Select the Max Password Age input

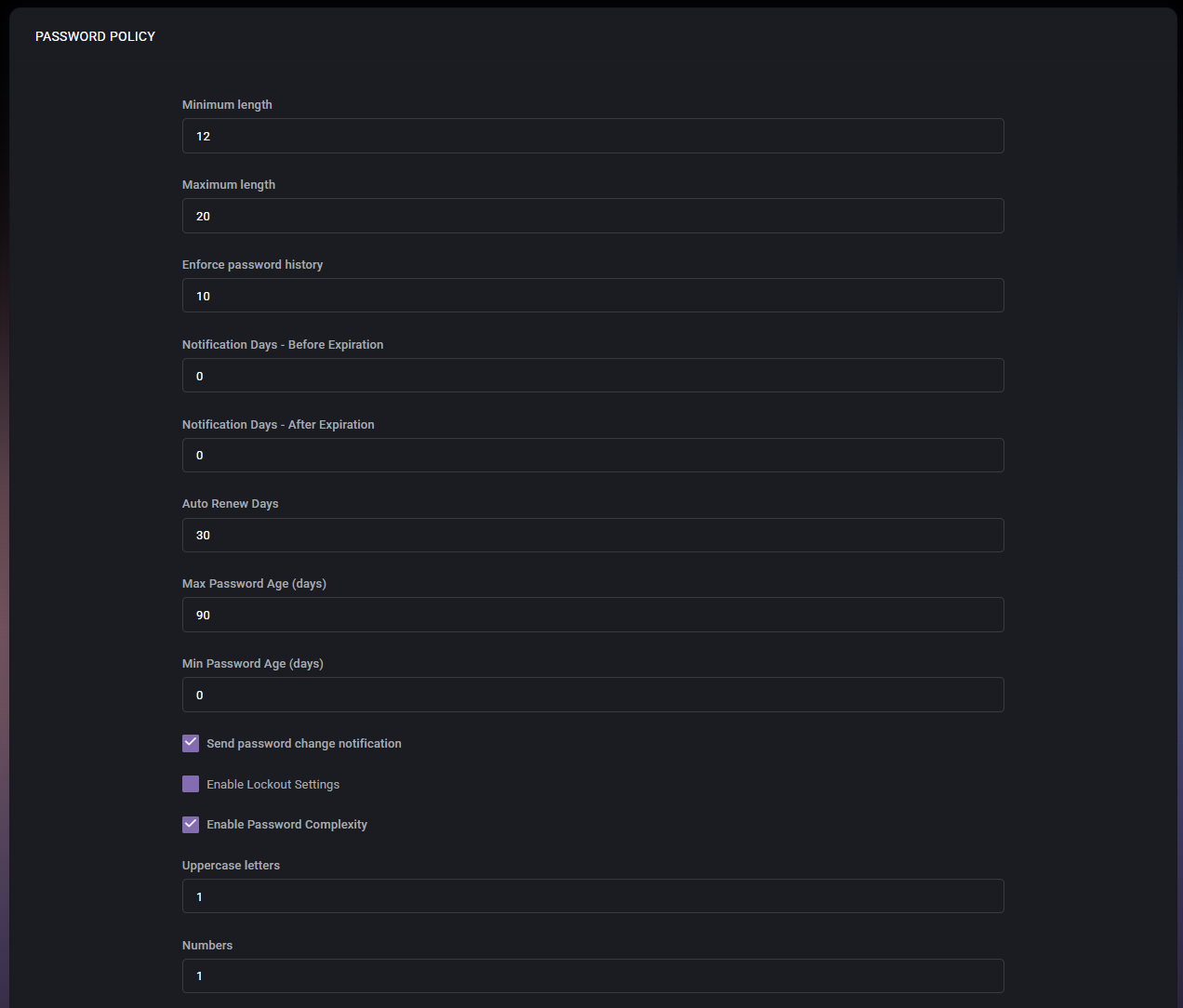(x=592, y=615)
